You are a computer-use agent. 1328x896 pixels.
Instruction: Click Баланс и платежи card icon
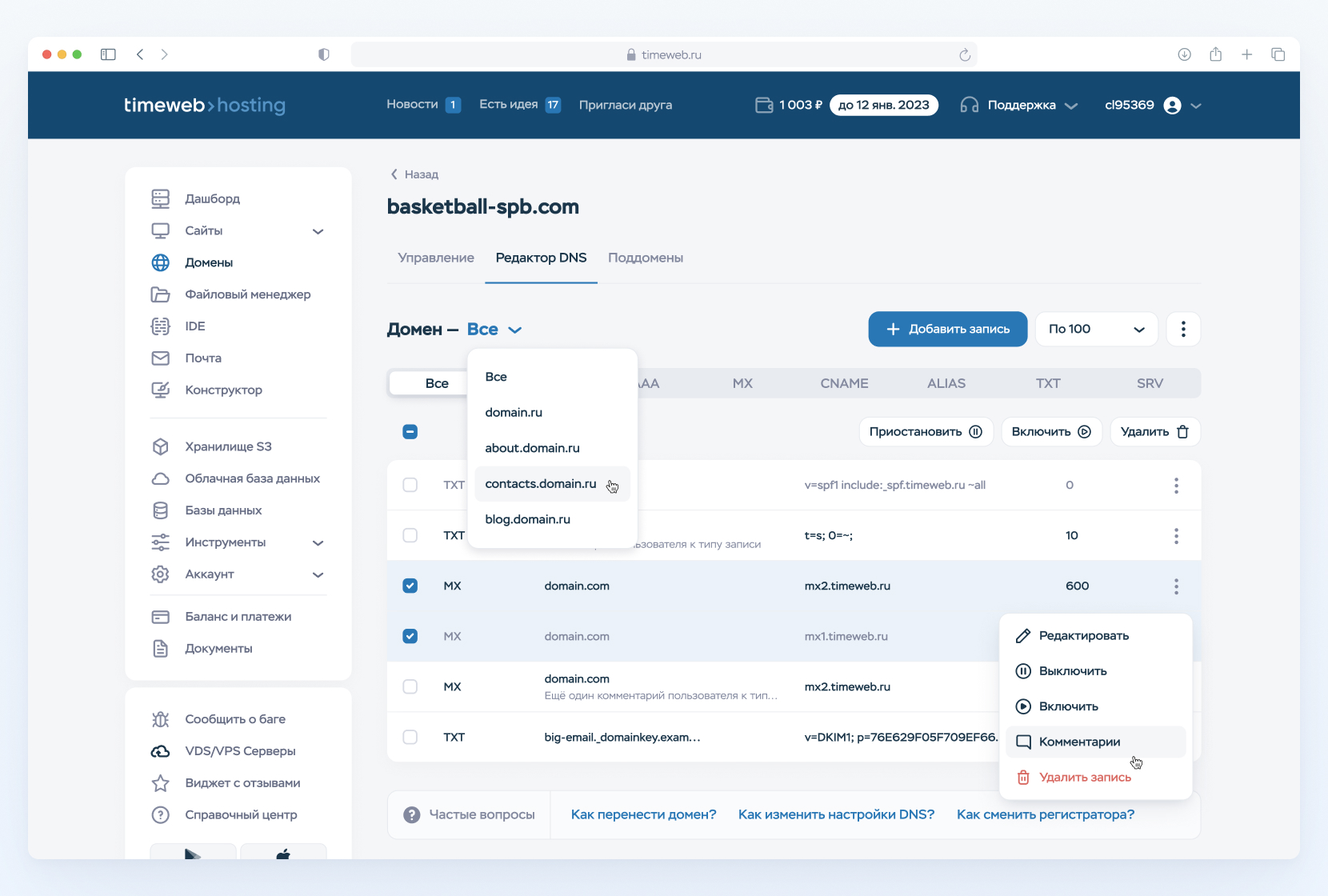(x=161, y=617)
